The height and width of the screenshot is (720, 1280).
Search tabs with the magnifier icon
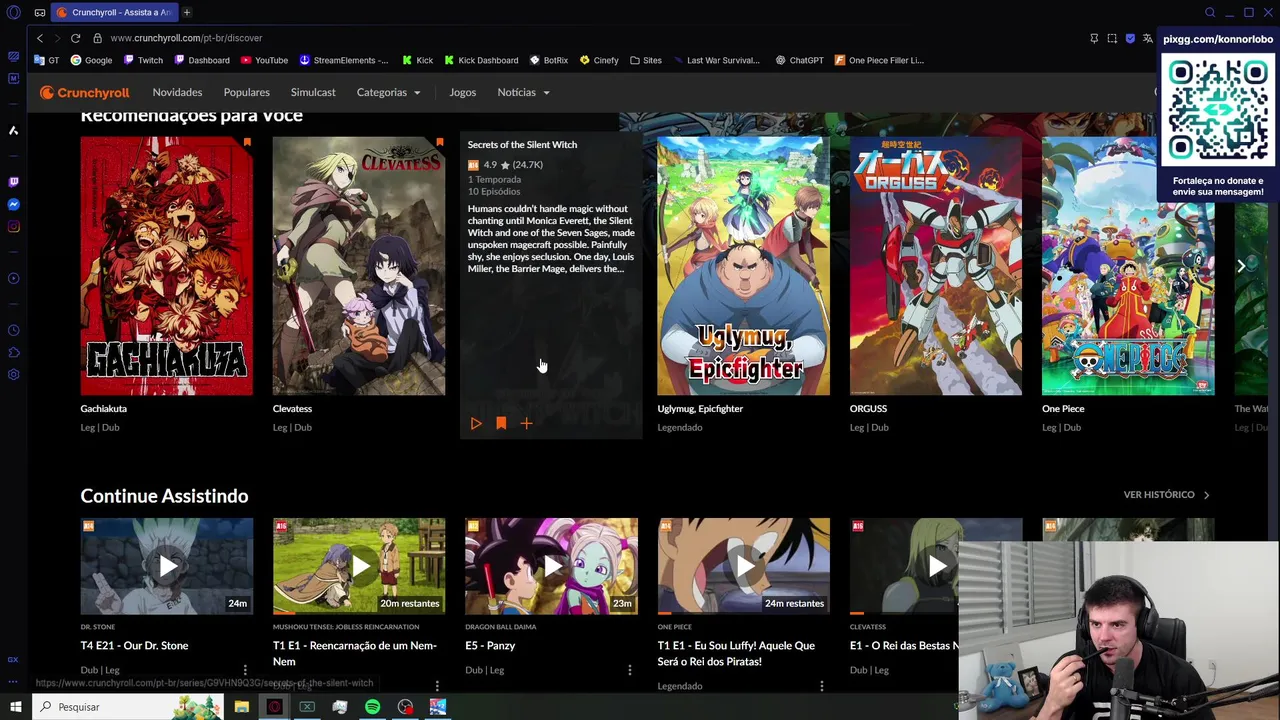[1210, 12]
